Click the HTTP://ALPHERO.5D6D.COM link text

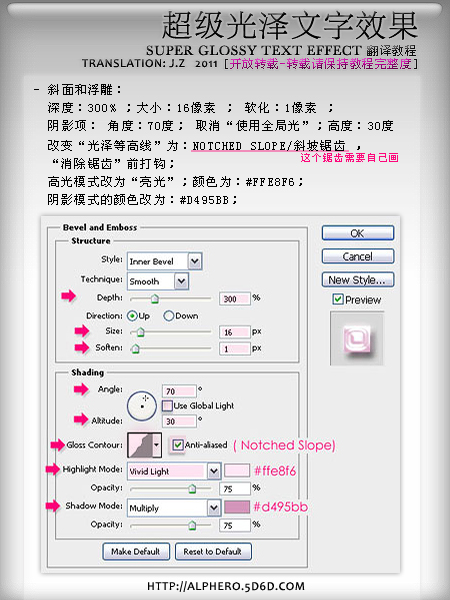point(226,586)
